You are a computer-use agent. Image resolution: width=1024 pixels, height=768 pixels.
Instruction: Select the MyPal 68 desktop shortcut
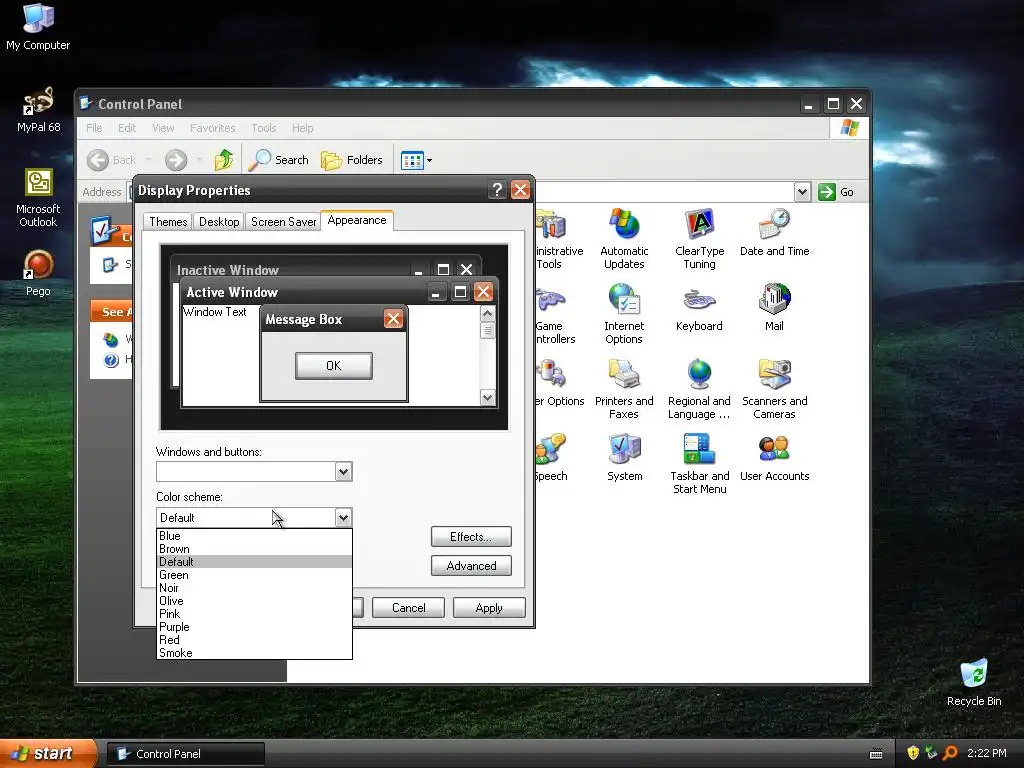(38, 110)
